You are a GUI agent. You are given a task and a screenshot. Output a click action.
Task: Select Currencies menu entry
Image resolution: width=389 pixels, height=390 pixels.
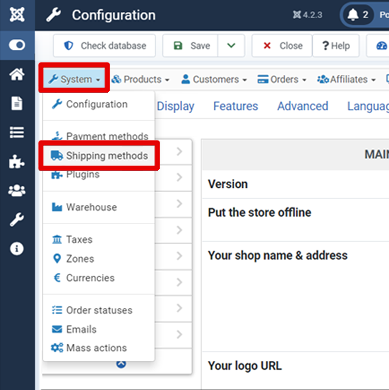pyautogui.click(x=99, y=278)
